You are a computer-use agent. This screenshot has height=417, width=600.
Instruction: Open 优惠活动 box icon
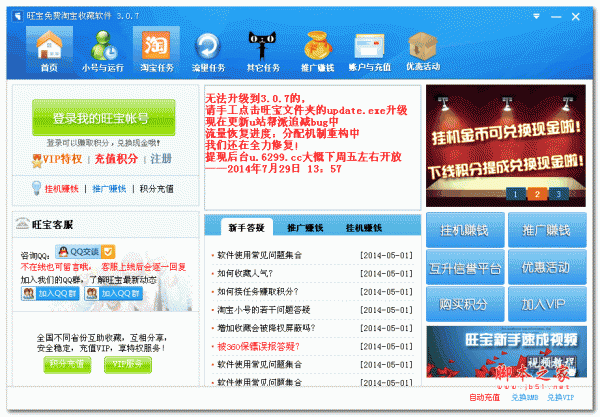pyautogui.click(x=423, y=50)
